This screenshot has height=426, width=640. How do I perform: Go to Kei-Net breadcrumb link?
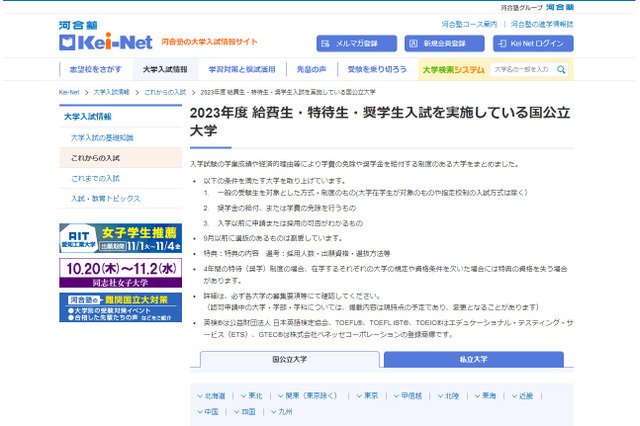tap(69, 93)
